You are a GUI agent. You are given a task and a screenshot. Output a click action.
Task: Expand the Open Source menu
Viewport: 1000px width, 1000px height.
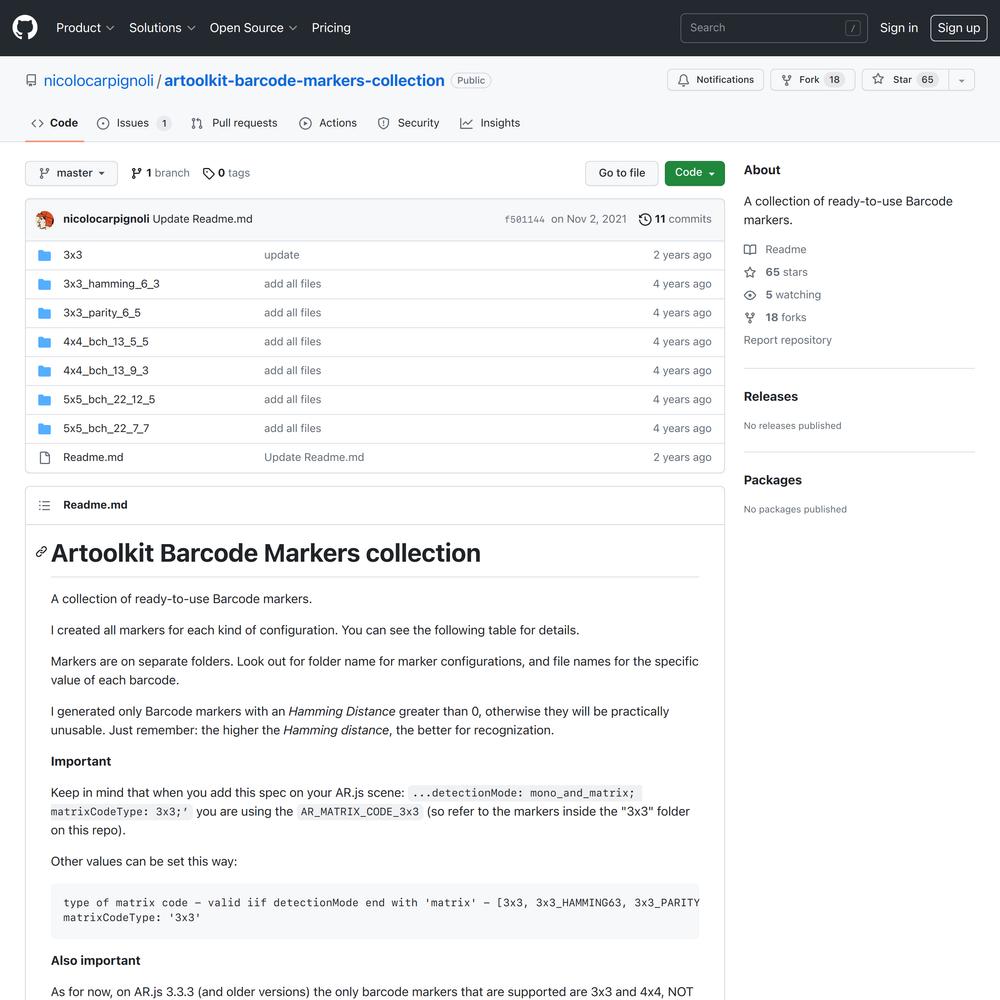[x=253, y=27]
